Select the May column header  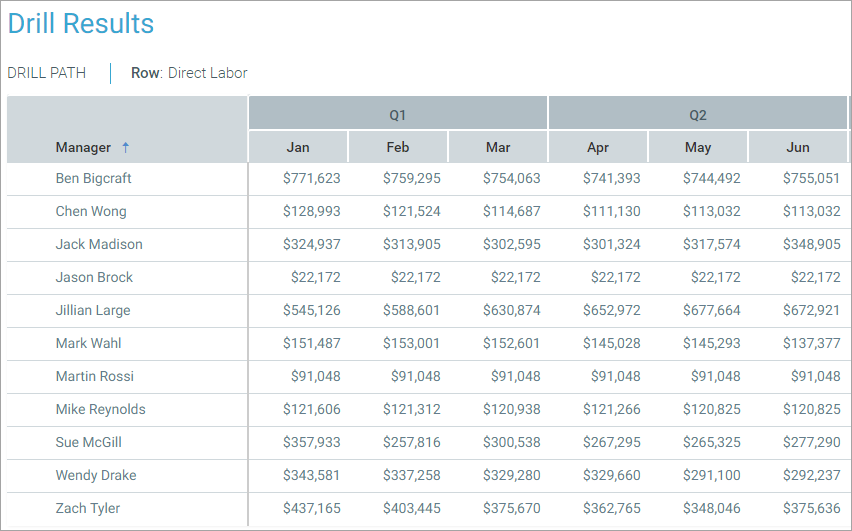tap(698, 147)
